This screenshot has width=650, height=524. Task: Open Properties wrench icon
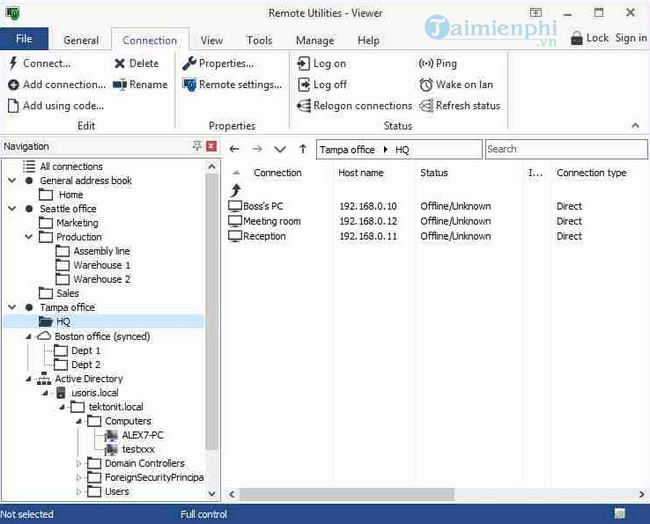click(189, 63)
